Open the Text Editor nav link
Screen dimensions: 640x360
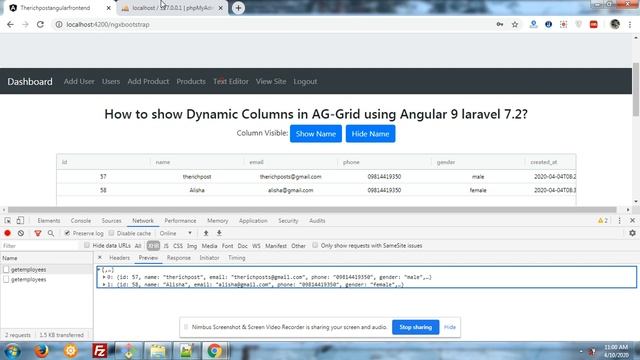[x=231, y=81]
